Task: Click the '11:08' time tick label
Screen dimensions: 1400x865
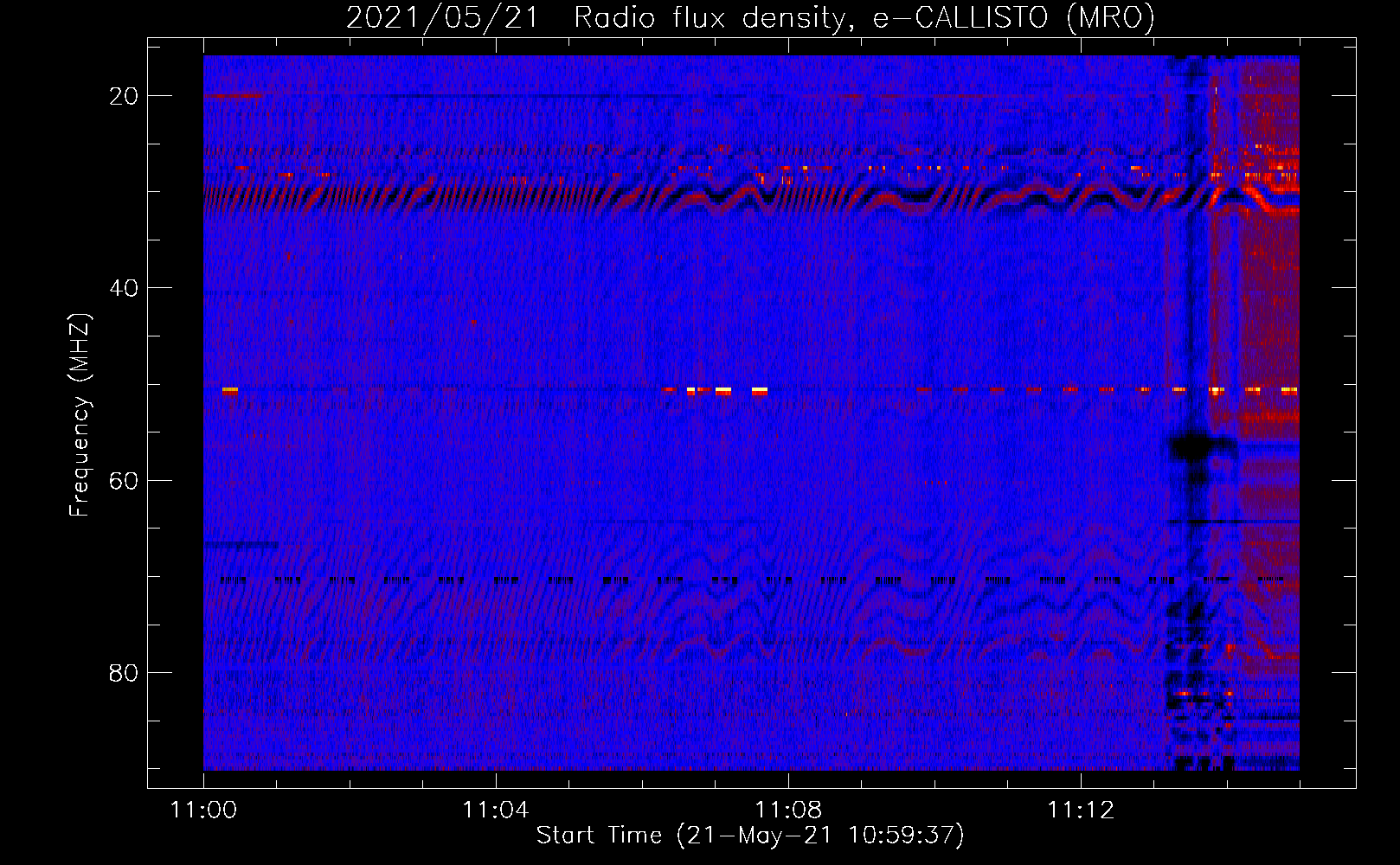Action: pos(788,810)
